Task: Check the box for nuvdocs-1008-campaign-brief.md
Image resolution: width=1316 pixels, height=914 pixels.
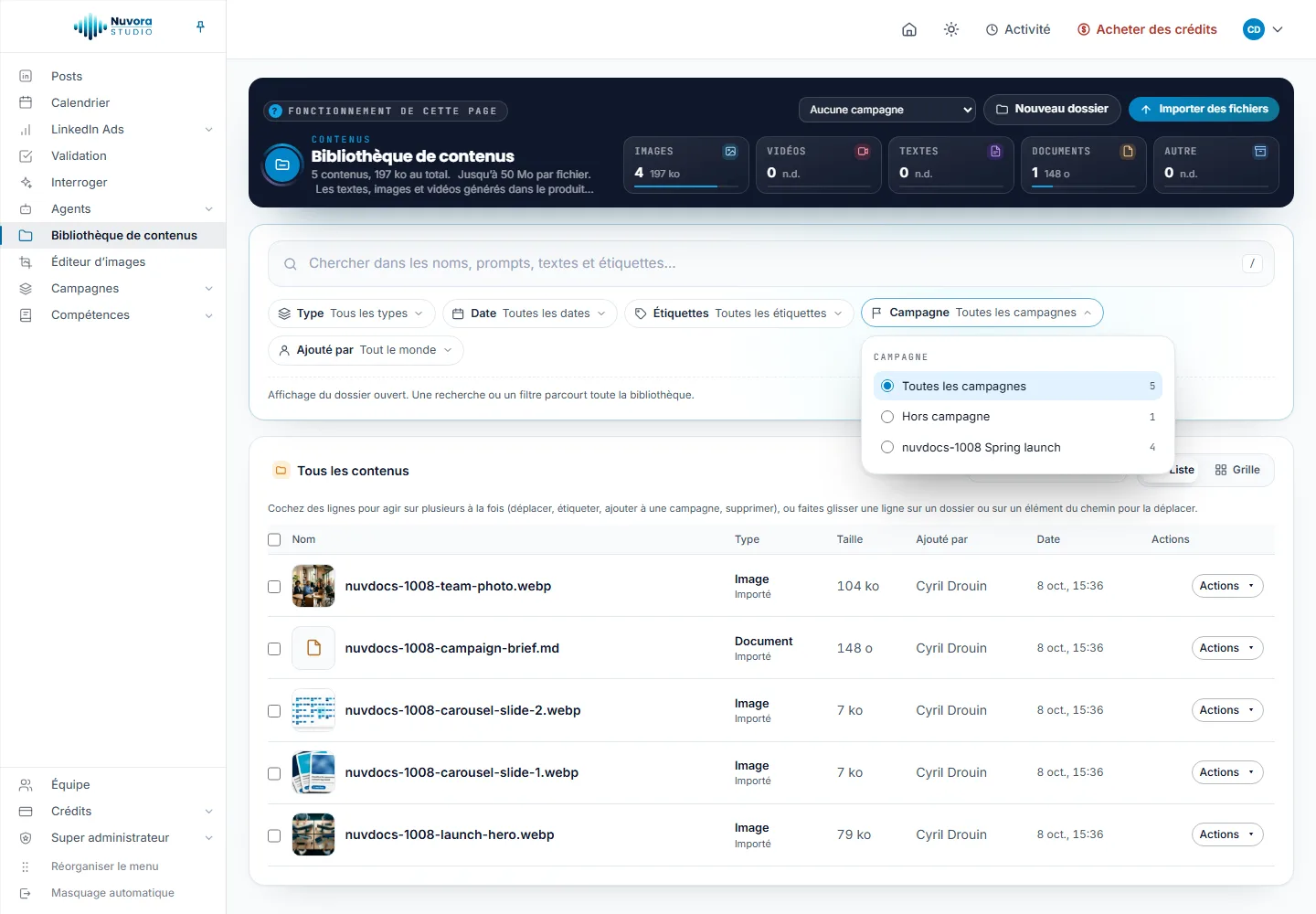Action: pos(274,648)
